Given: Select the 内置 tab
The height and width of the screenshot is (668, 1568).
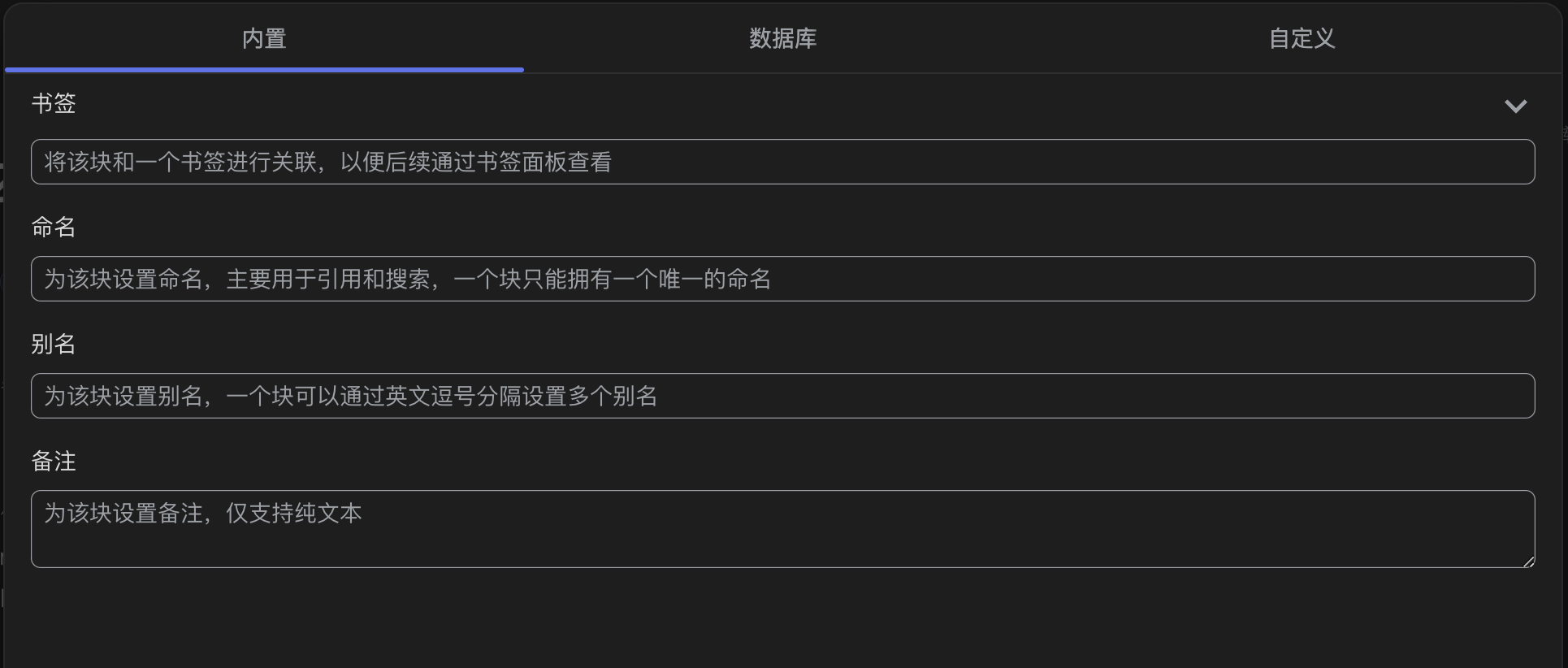Looking at the screenshot, I should coord(264,38).
